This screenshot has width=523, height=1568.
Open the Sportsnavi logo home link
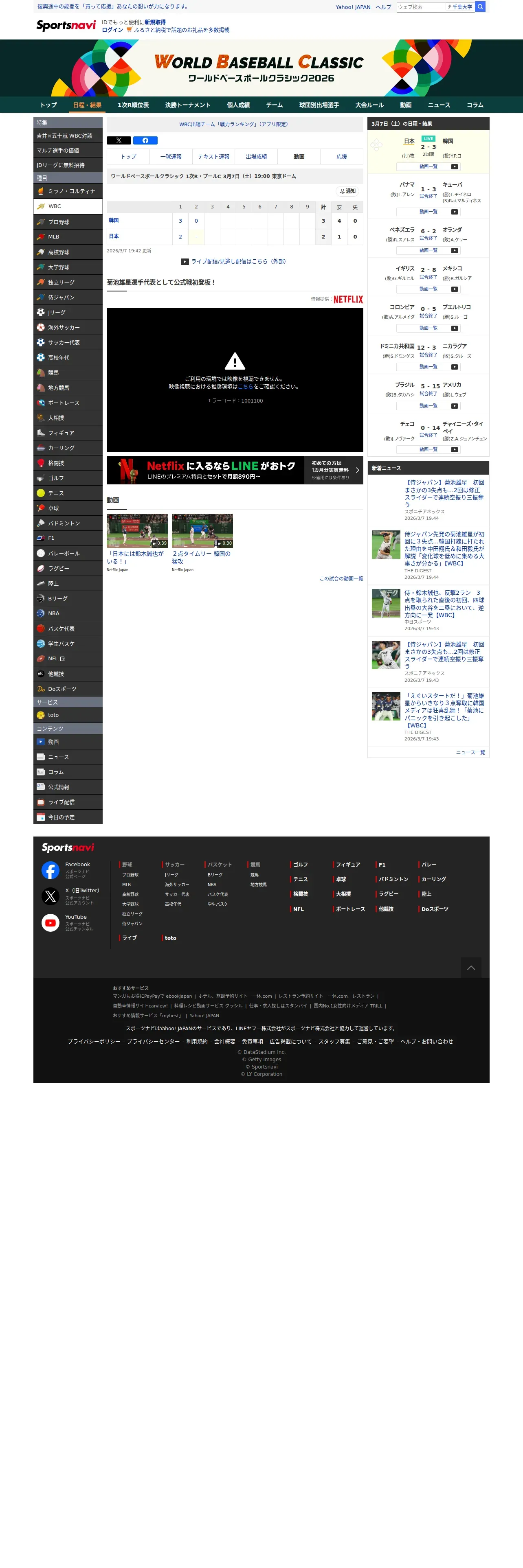point(66,26)
